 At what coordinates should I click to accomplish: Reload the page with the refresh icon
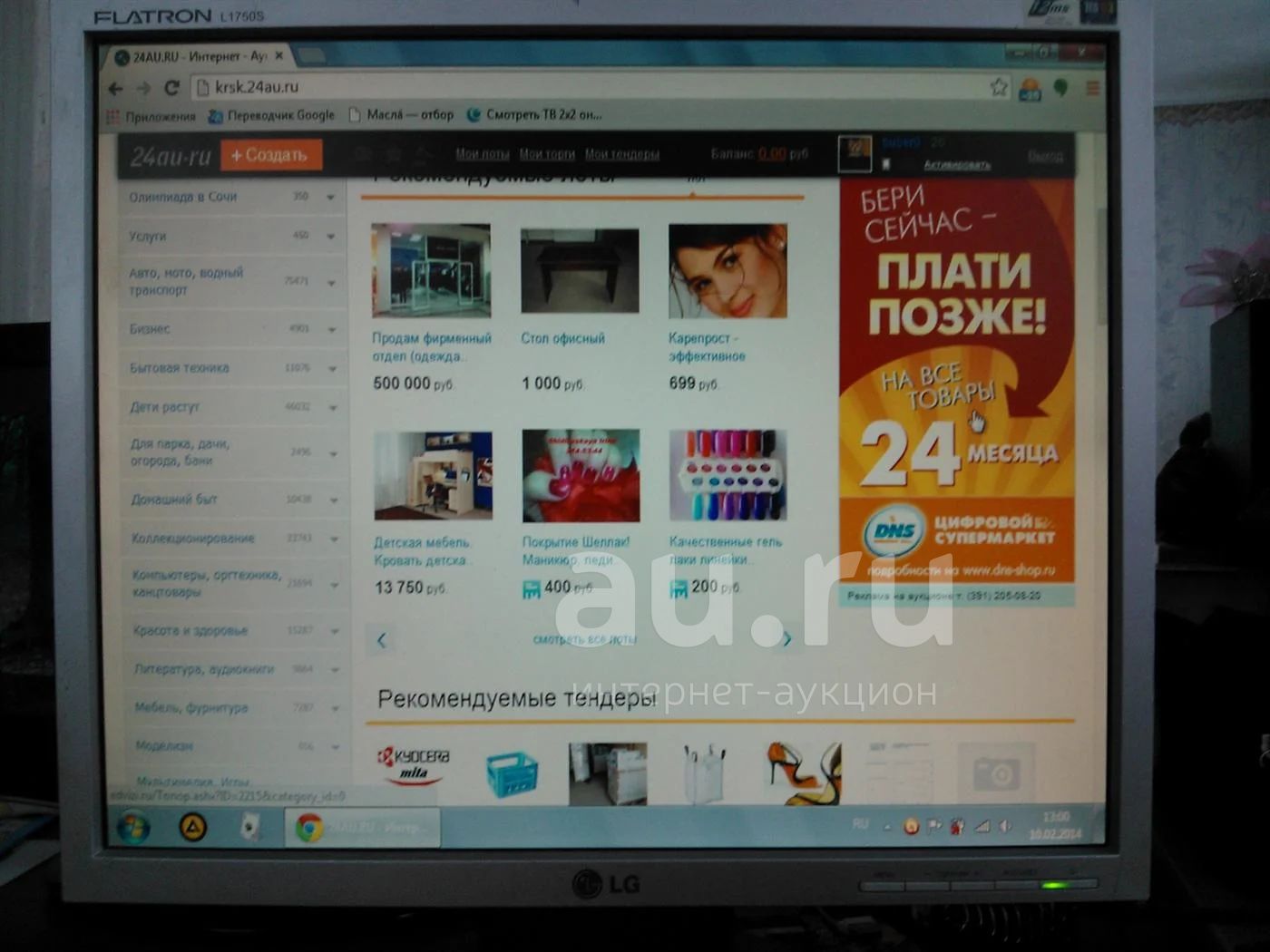(171, 88)
